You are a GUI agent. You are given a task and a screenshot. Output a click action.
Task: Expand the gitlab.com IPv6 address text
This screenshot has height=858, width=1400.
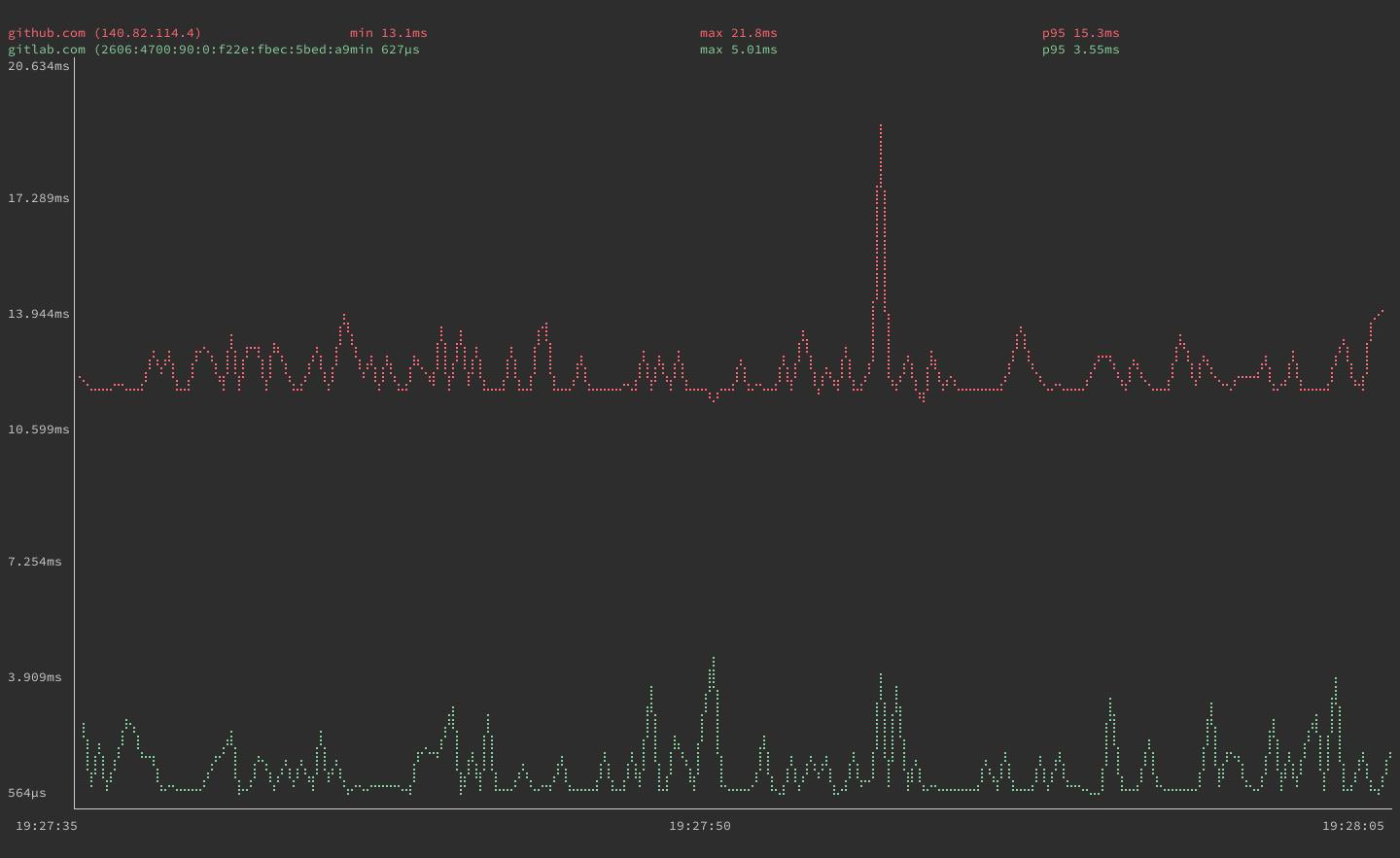coord(224,50)
